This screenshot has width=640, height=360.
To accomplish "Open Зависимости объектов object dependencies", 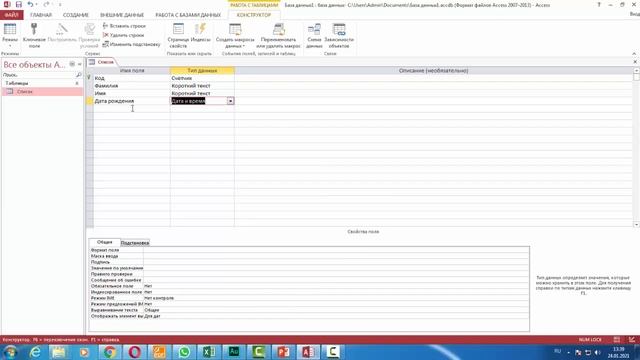I will click(339, 36).
